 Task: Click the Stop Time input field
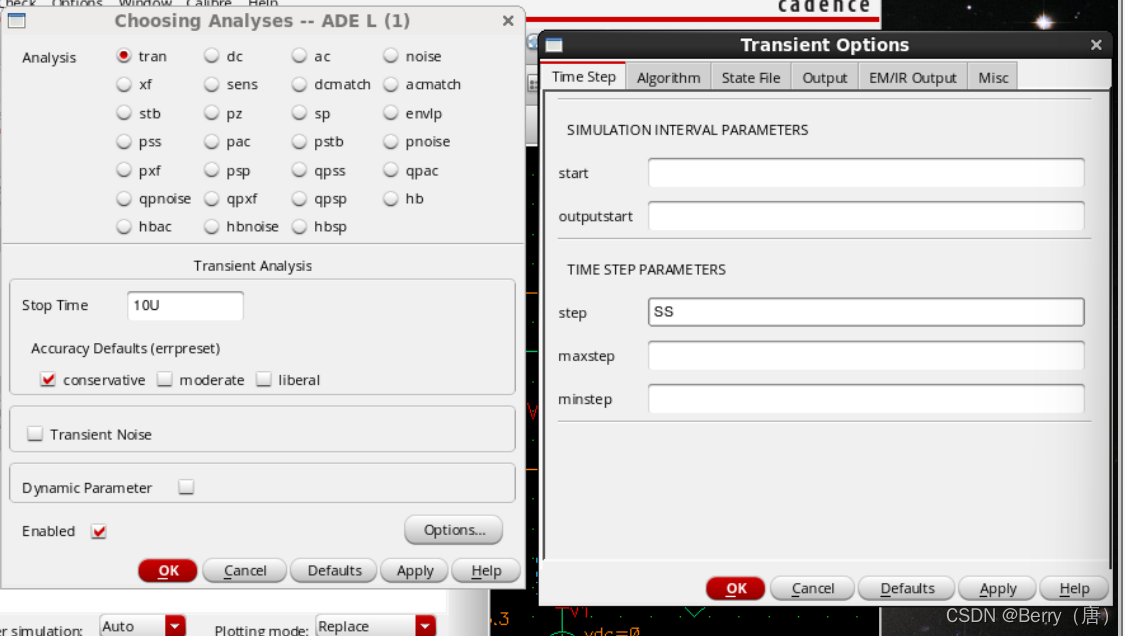(184, 305)
